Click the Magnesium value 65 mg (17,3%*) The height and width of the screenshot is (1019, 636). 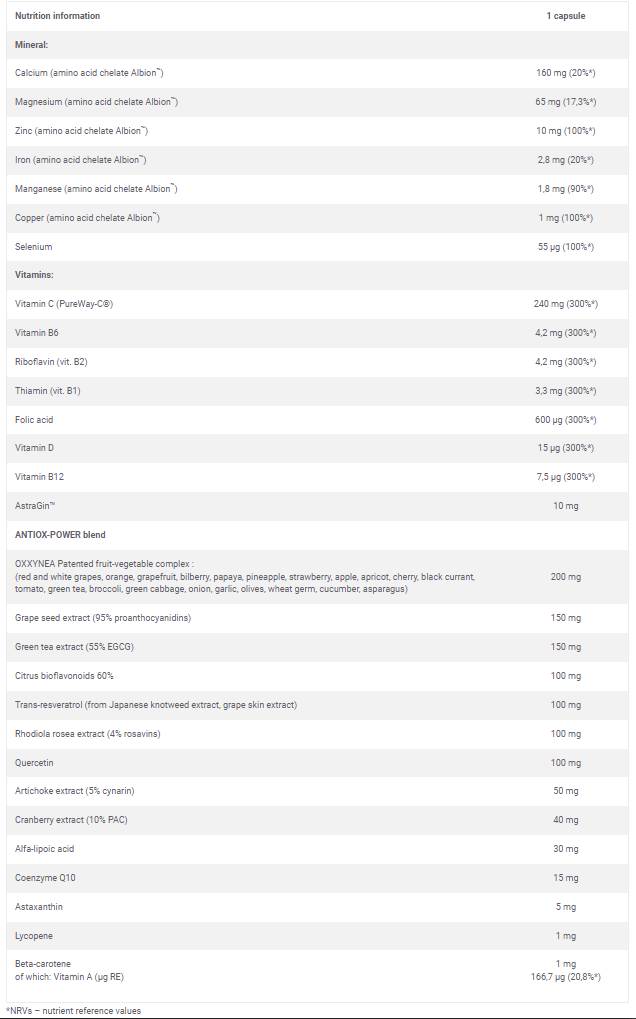[x=565, y=102]
